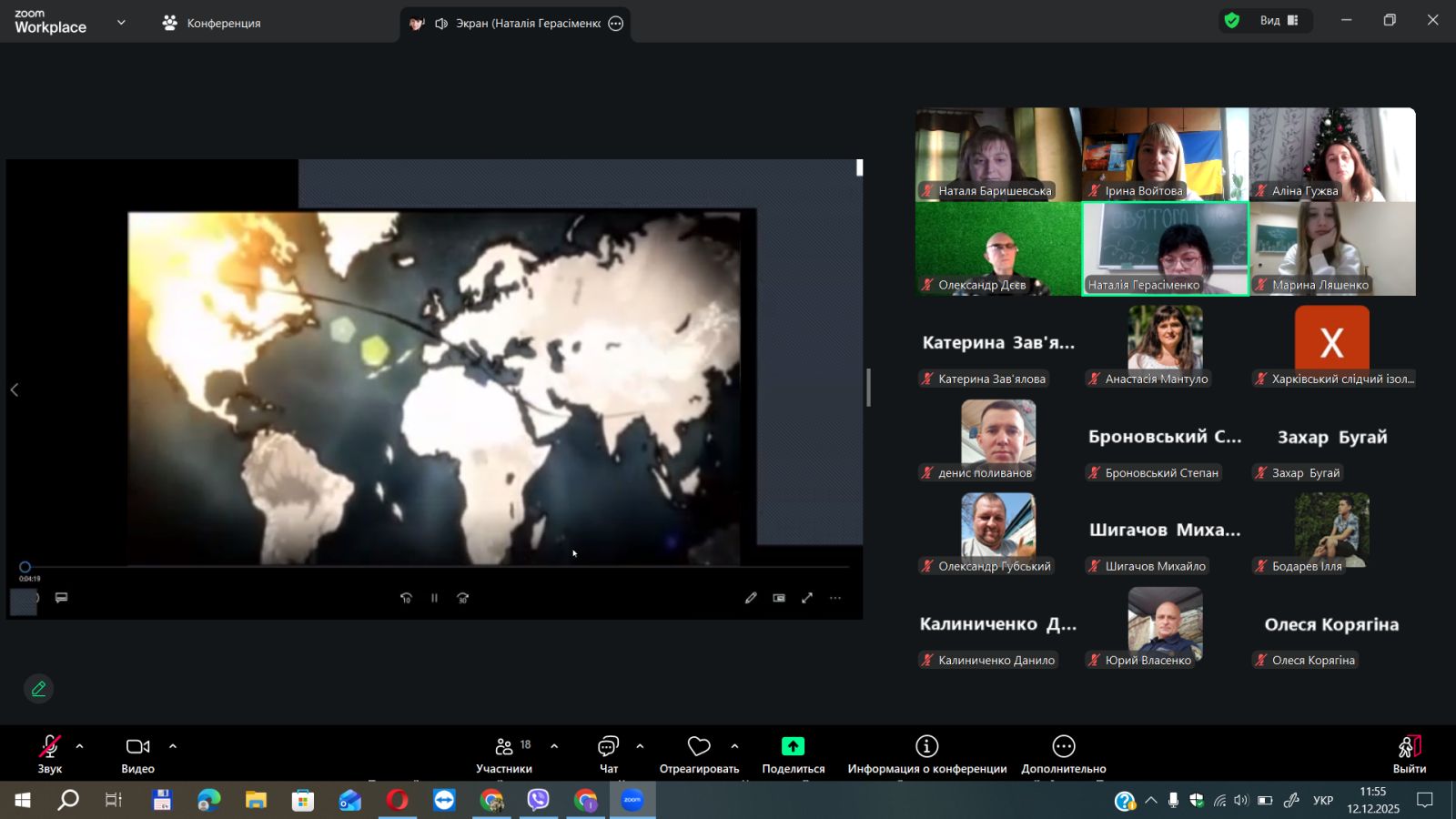
Task: Pause the shared video playback
Action: (434, 598)
